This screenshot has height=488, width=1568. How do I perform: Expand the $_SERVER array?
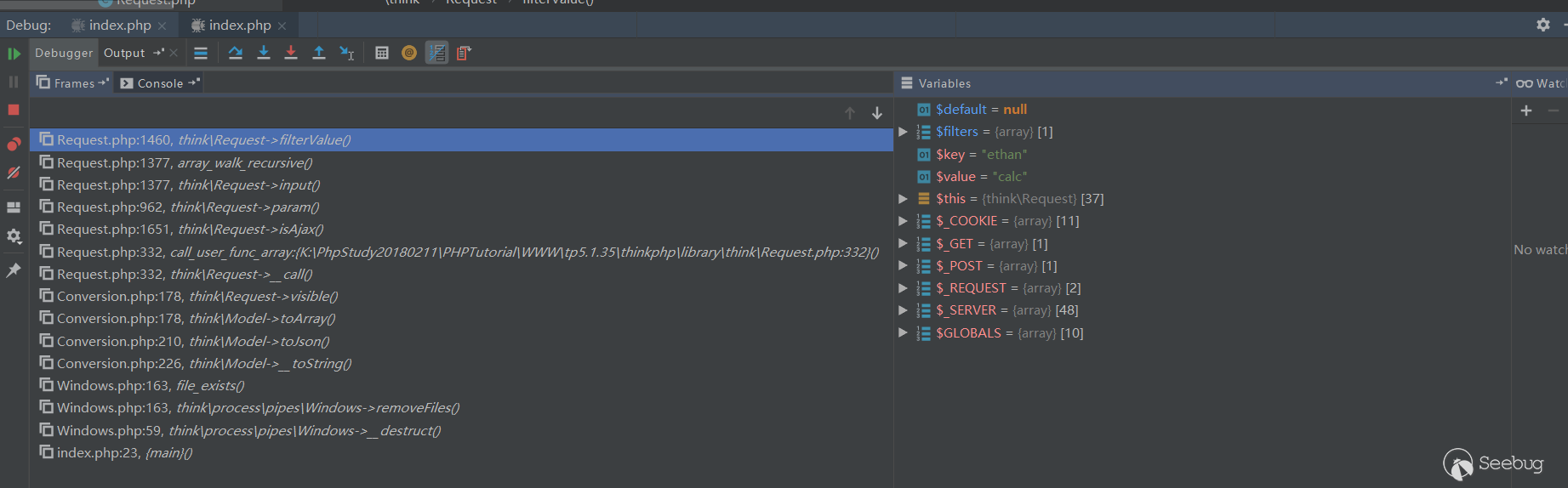[903, 310]
